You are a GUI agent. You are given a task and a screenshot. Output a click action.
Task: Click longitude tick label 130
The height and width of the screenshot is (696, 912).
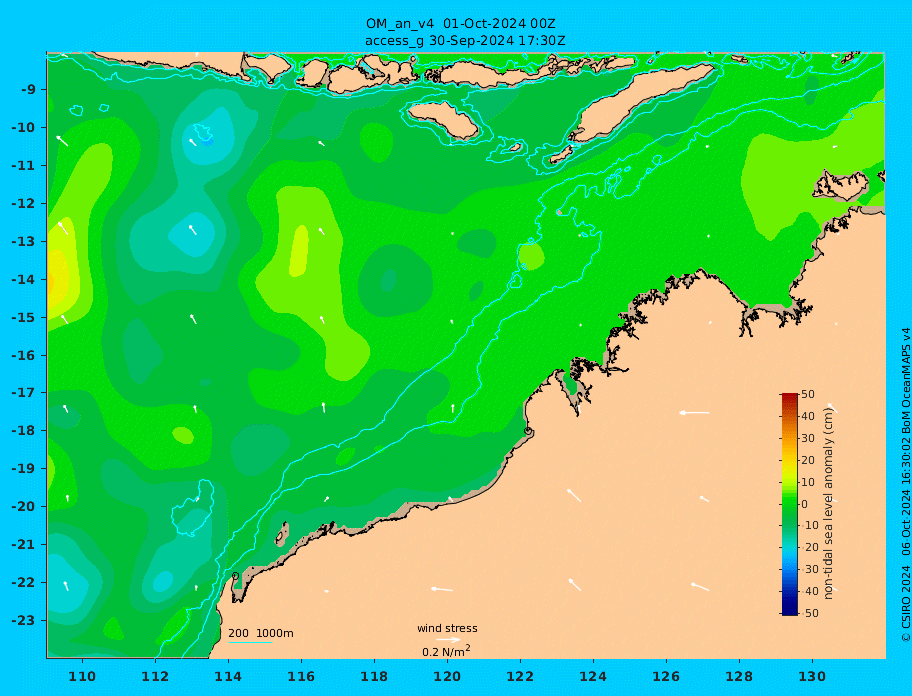click(812, 676)
